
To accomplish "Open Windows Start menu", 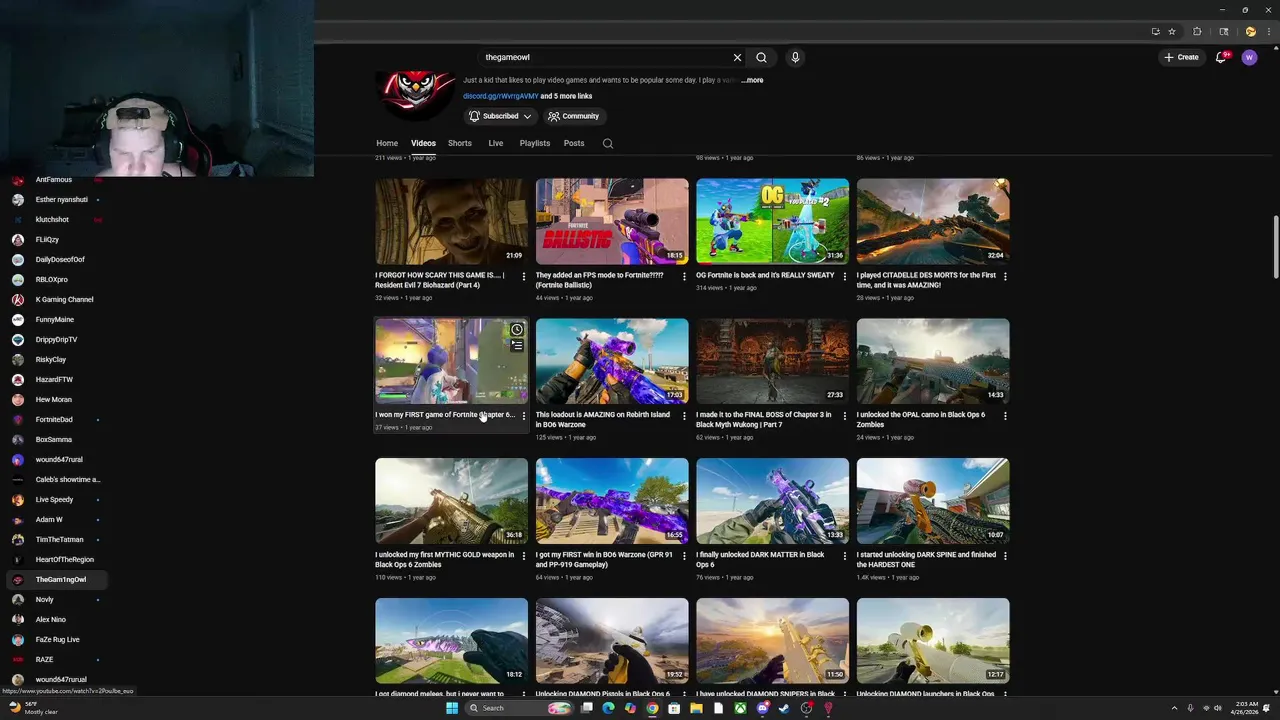I will tap(452, 708).
